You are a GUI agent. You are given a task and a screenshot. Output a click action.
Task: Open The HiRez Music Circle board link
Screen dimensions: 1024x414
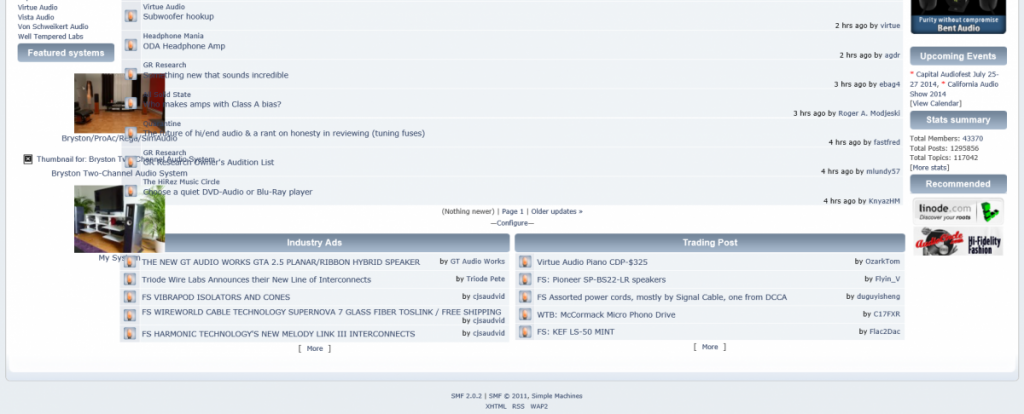pyautogui.click(x=181, y=182)
